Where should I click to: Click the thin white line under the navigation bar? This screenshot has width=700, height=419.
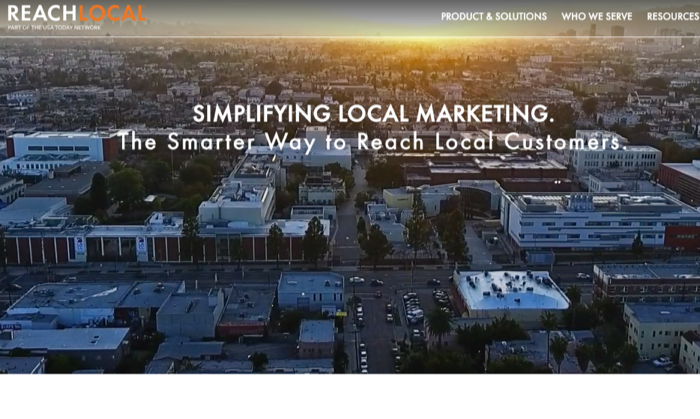[350, 37]
